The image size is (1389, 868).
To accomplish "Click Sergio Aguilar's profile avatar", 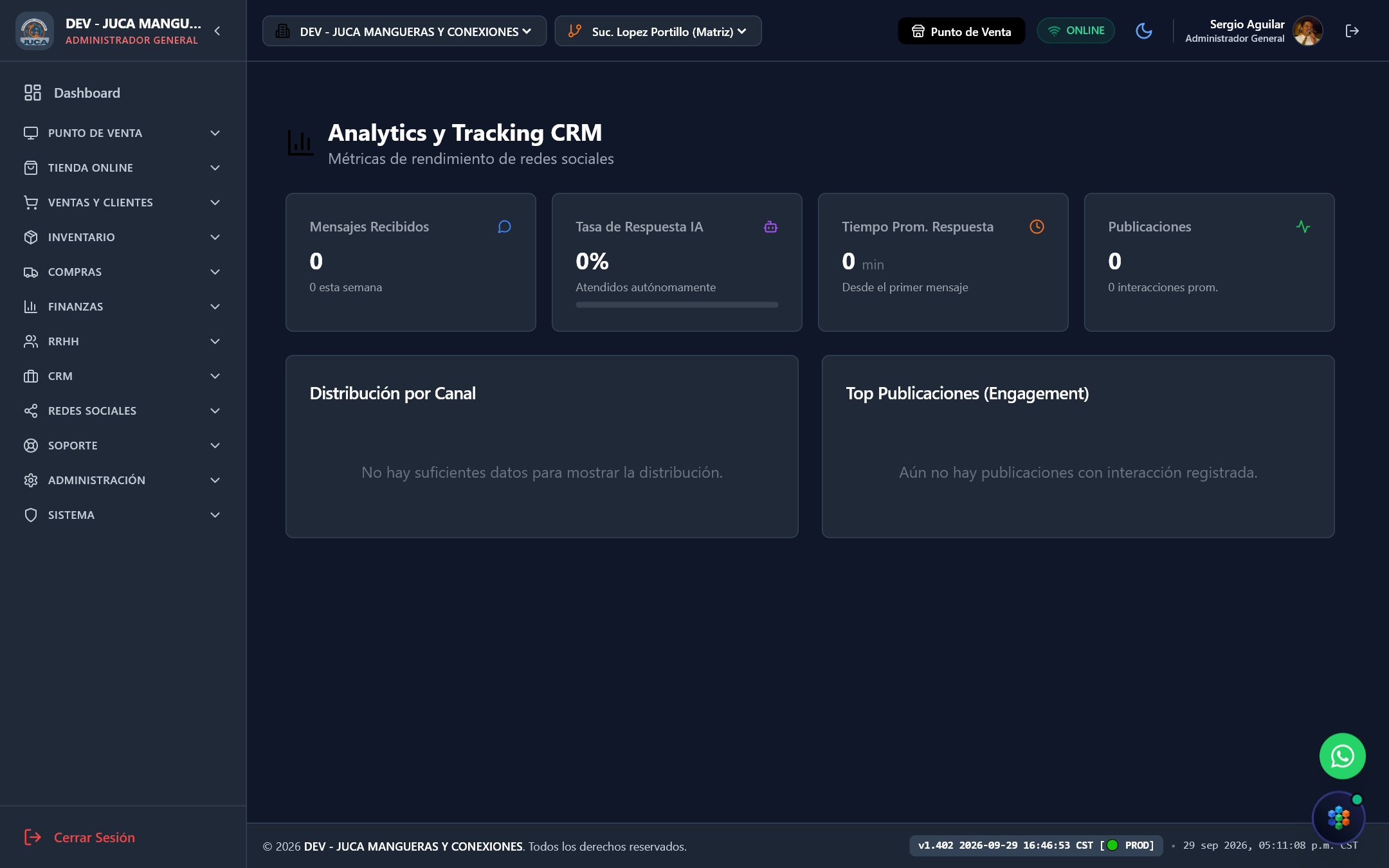I will pos(1307,31).
